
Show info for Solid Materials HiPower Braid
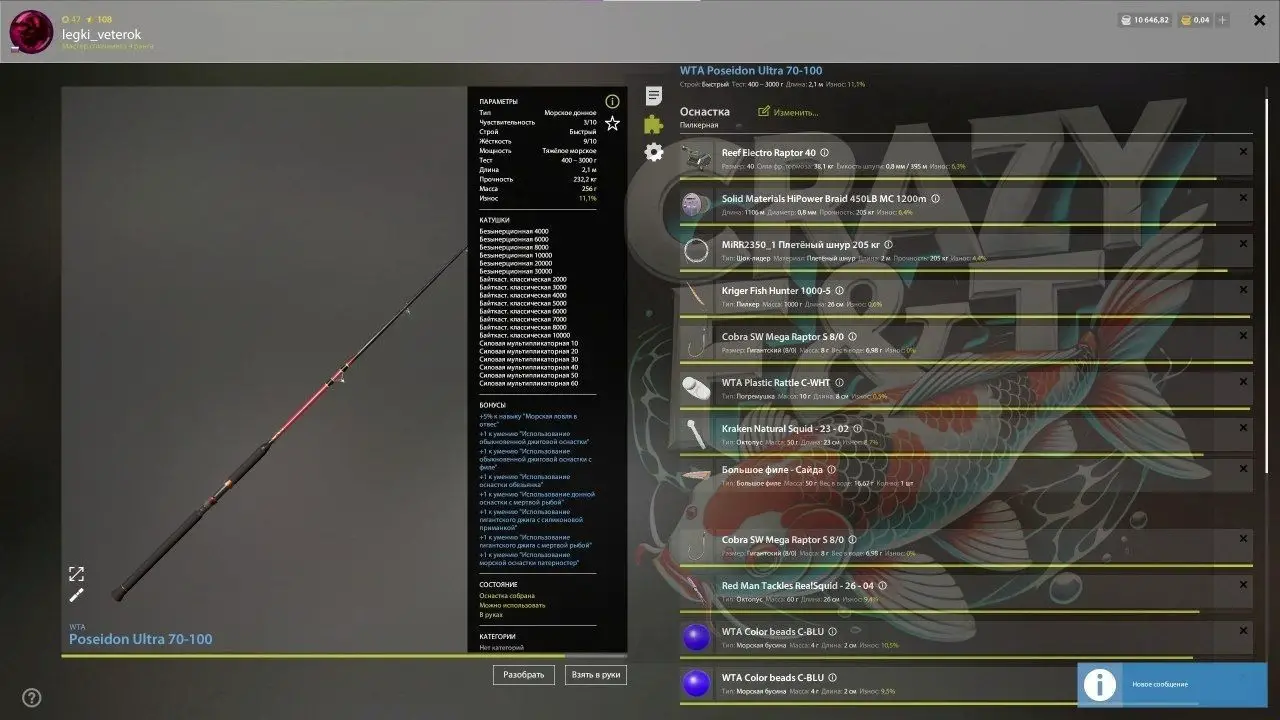[x=935, y=199]
